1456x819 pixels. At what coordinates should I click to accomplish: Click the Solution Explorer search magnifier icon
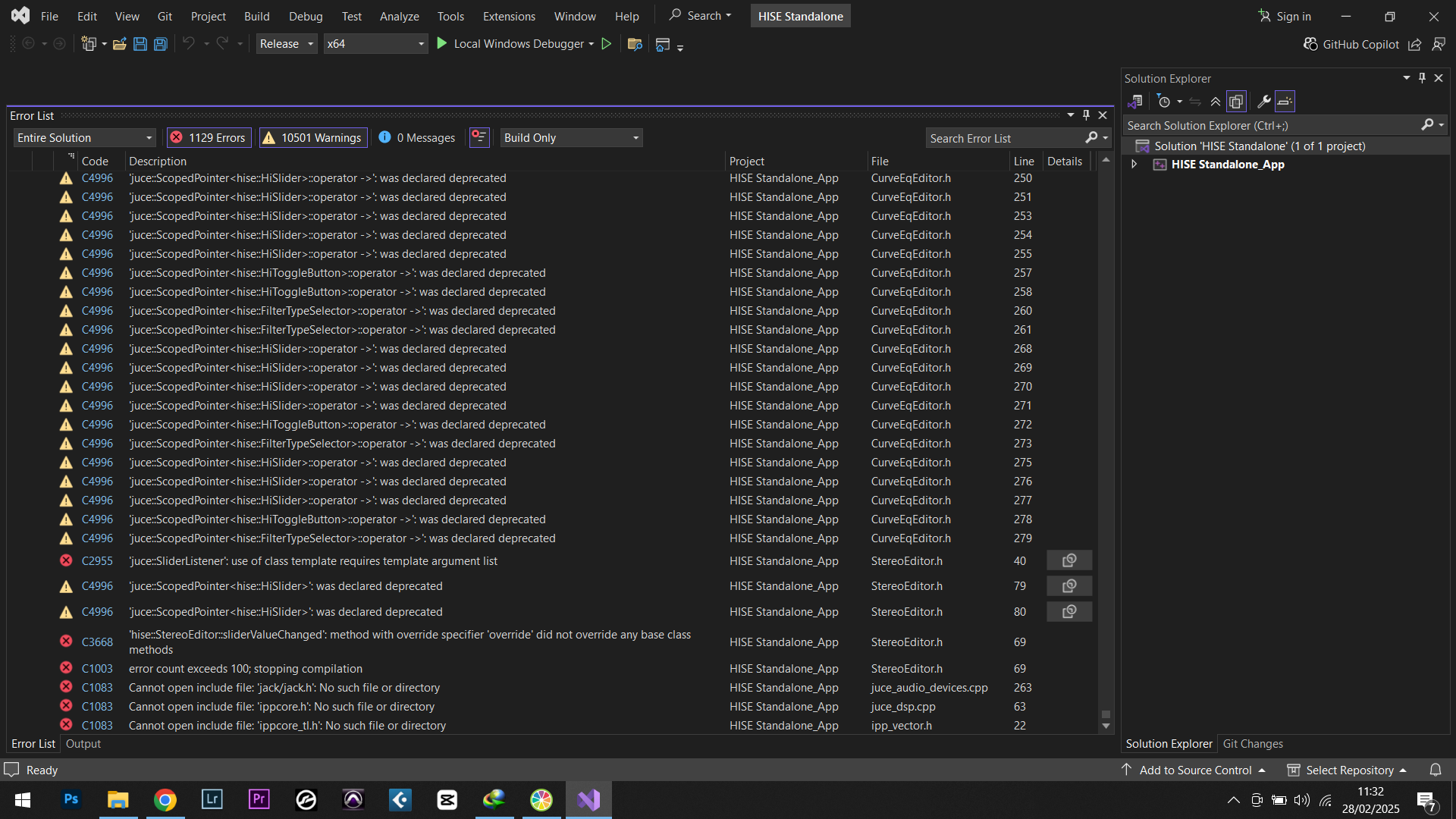(x=1427, y=125)
